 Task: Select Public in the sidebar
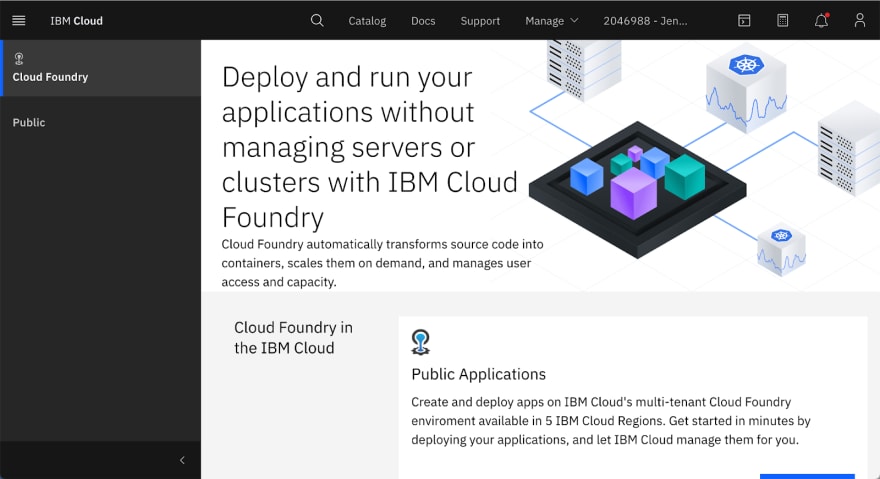(x=29, y=122)
